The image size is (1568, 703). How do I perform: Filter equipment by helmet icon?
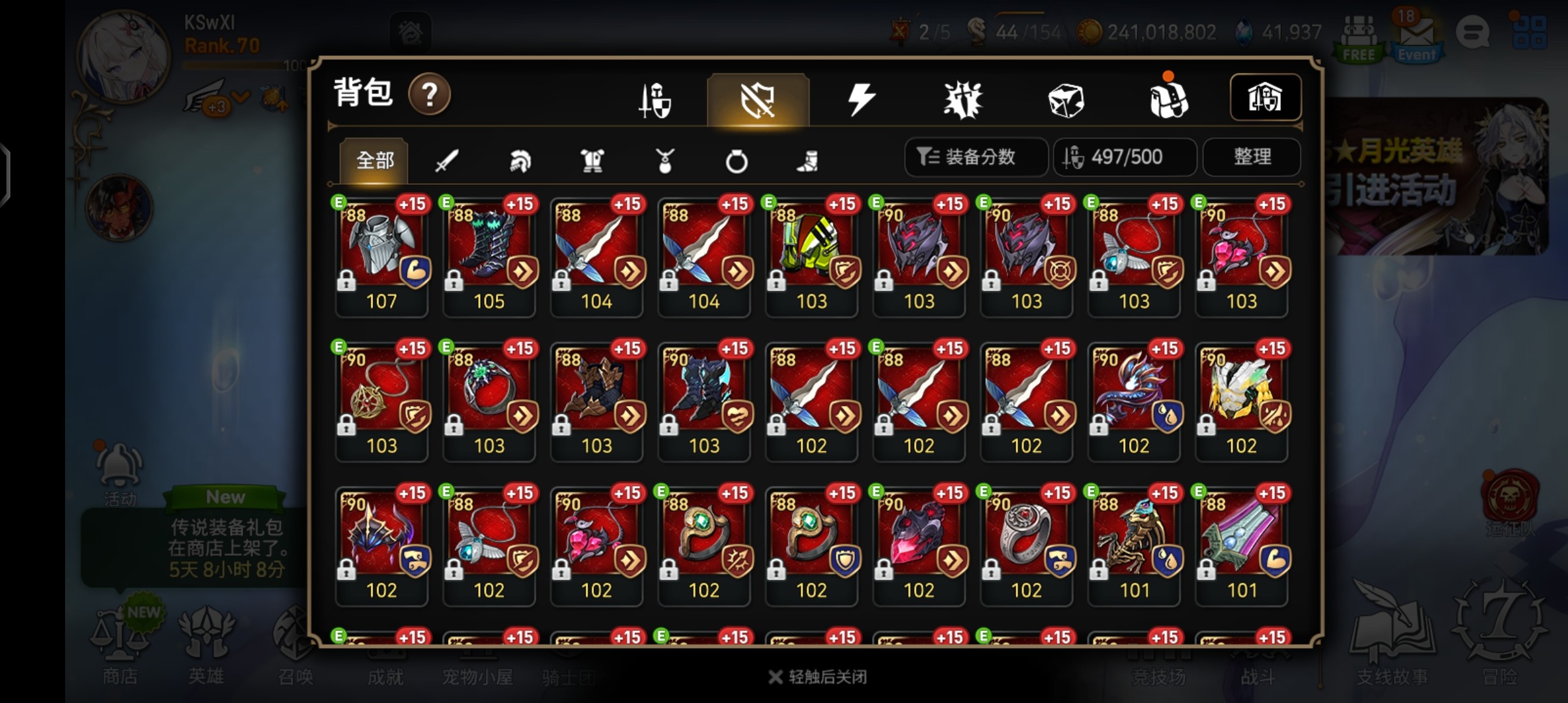pos(519,160)
